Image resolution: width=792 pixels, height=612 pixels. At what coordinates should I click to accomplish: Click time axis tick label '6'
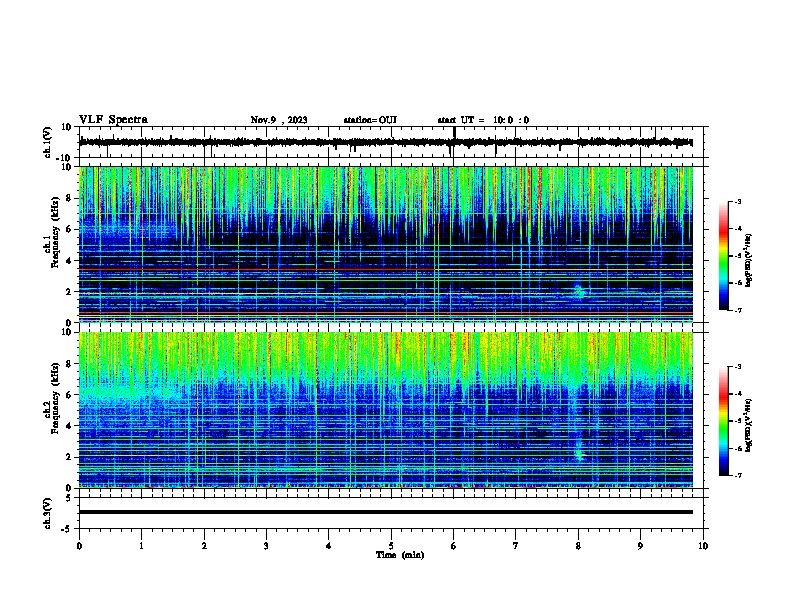click(454, 546)
